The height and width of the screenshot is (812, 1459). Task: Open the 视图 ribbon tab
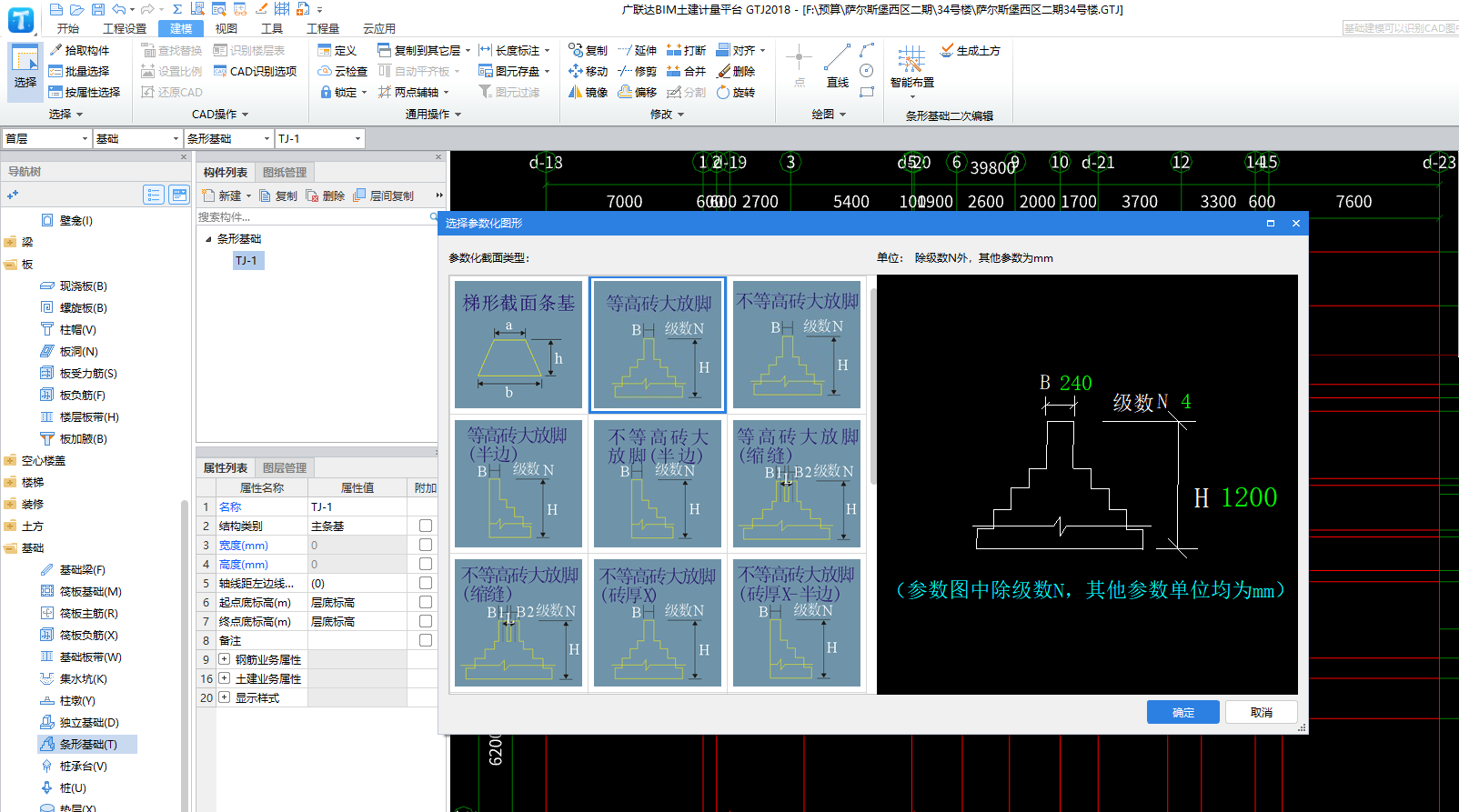(226, 28)
